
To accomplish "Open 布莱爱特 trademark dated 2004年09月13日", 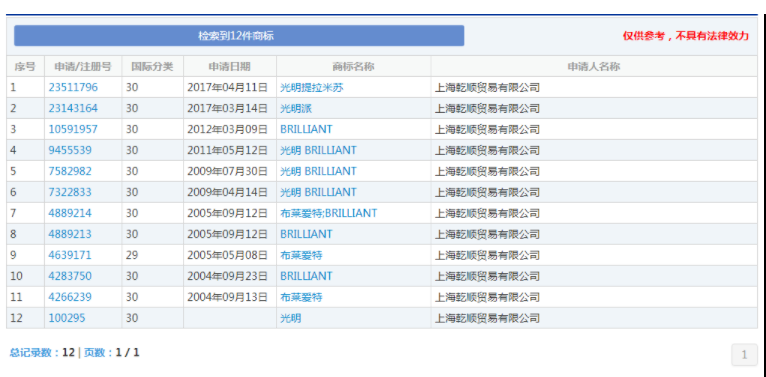I will 301,297.
